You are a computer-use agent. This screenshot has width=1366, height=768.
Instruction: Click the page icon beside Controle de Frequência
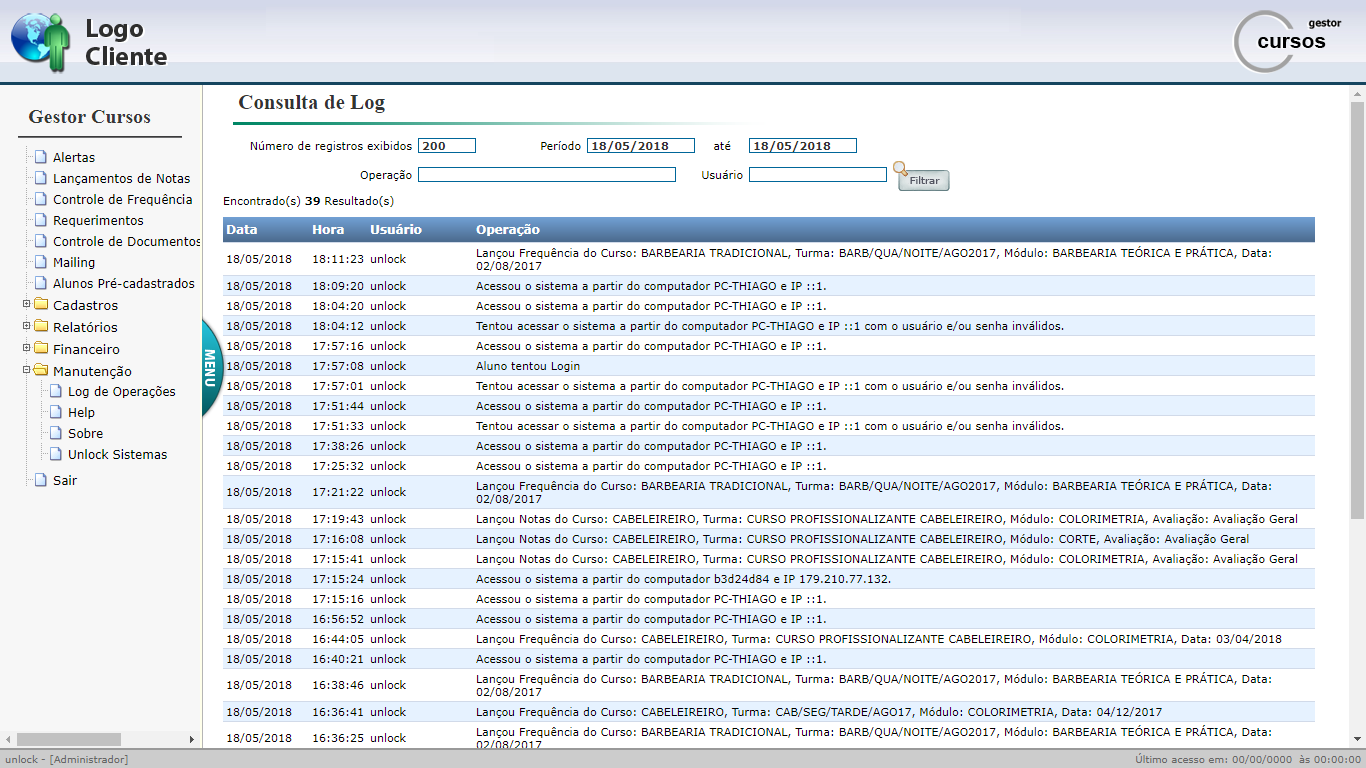[40, 199]
